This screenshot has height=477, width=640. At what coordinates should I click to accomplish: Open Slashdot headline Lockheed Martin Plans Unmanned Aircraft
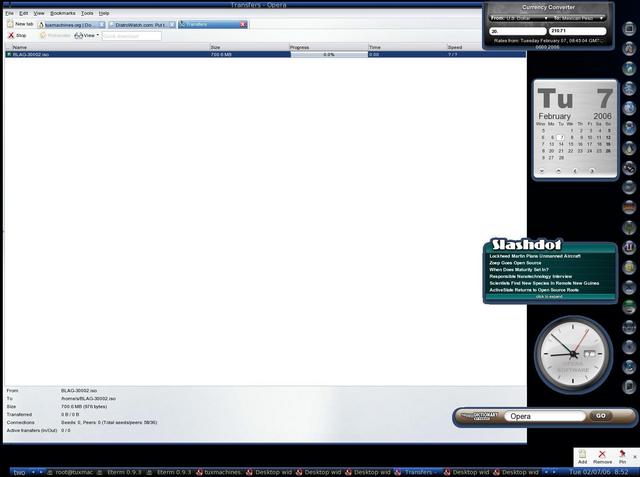tap(535, 256)
